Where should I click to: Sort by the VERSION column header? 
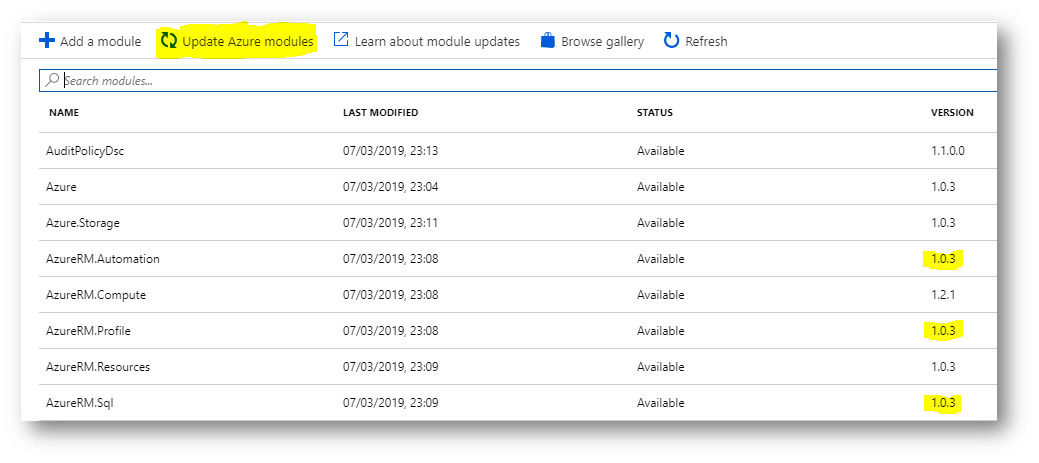pos(952,113)
